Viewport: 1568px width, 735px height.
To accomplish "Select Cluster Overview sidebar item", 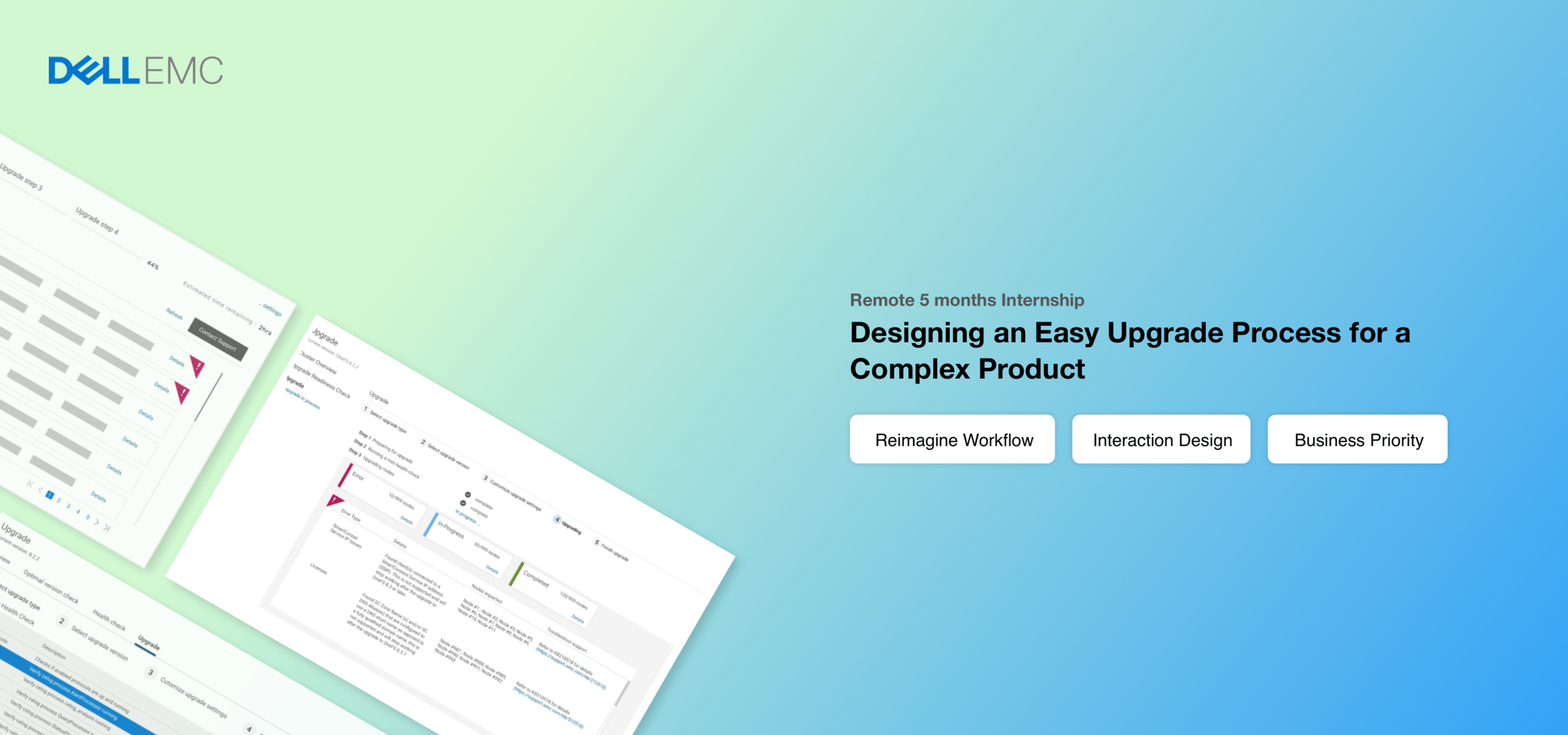I will click(318, 362).
